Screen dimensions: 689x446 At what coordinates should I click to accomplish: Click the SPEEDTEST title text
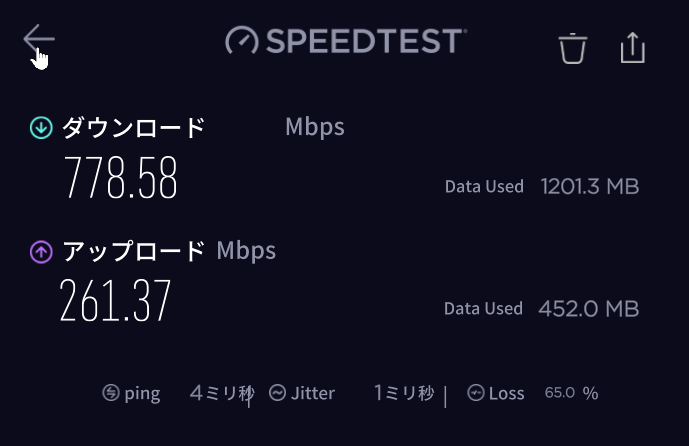pos(364,41)
